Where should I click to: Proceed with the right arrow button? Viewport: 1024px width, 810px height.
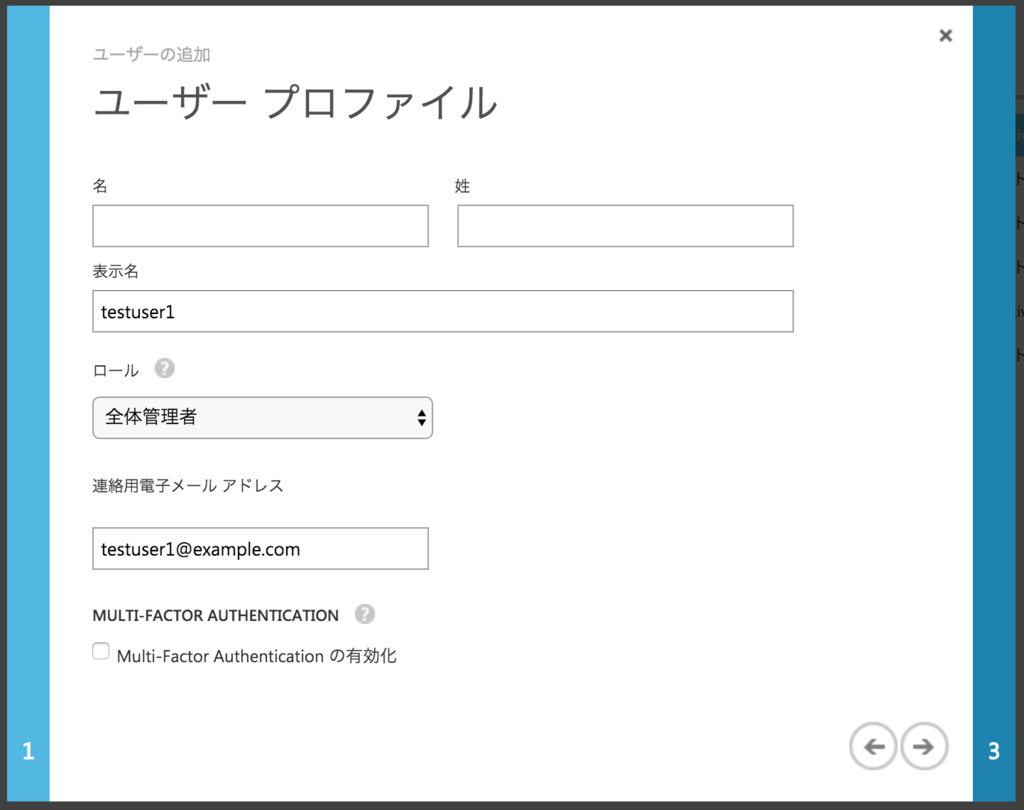923,746
